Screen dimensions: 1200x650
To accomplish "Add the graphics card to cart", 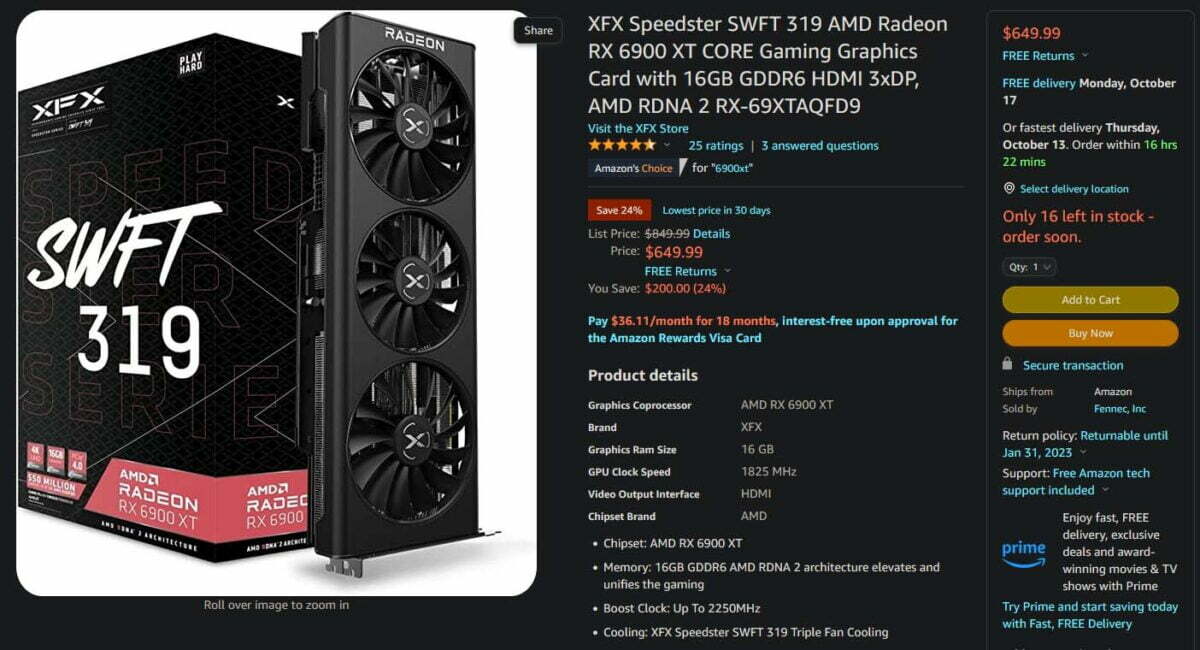I will (x=1090, y=299).
